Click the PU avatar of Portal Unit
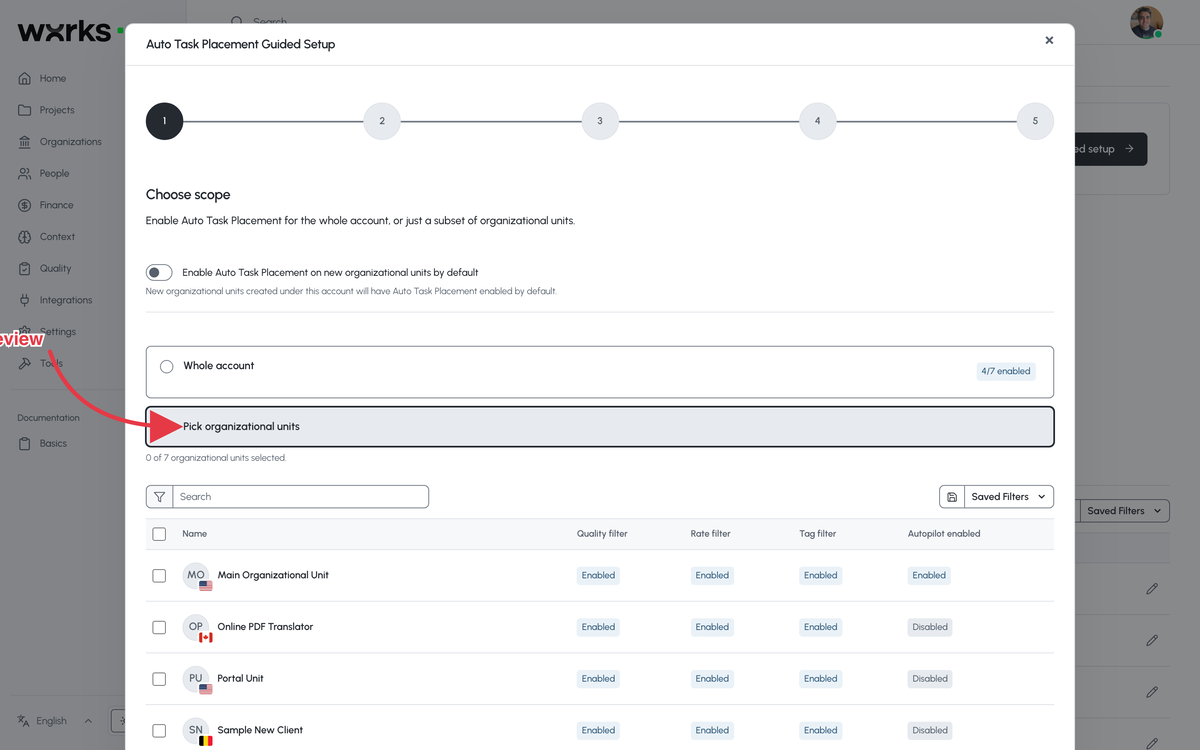Image resolution: width=1200 pixels, height=750 pixels. (x=196, y=679)
